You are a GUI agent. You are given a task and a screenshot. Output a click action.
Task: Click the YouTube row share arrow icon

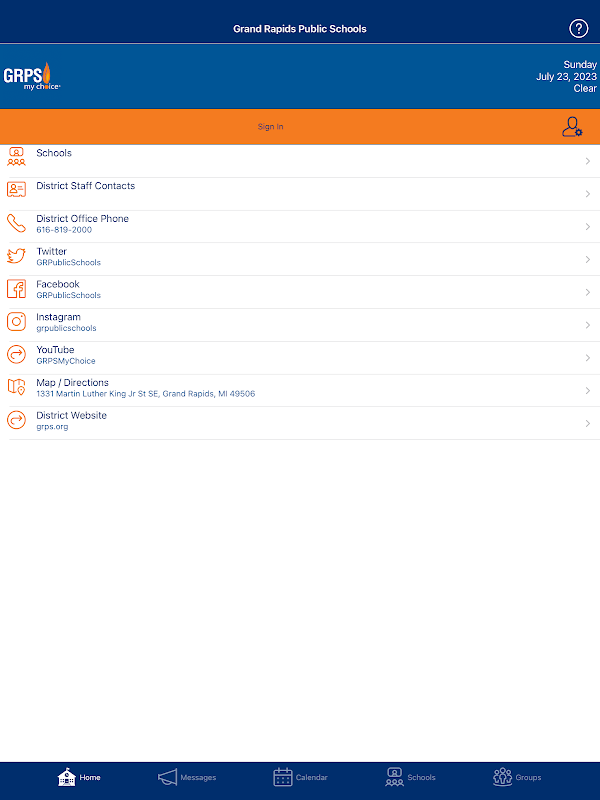tap(16, 354)
